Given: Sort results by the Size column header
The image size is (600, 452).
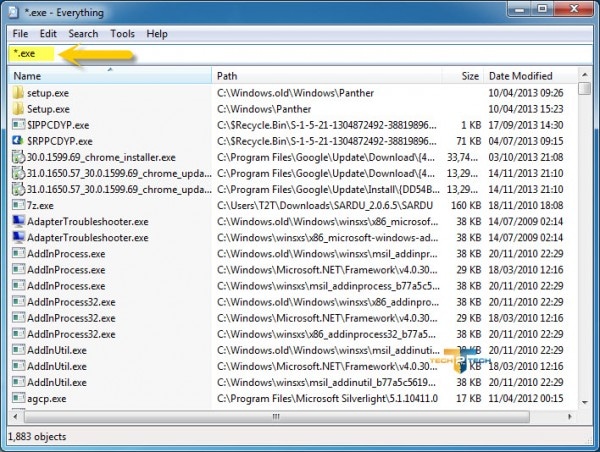Looking at the screenshot, I should point(463,76).
